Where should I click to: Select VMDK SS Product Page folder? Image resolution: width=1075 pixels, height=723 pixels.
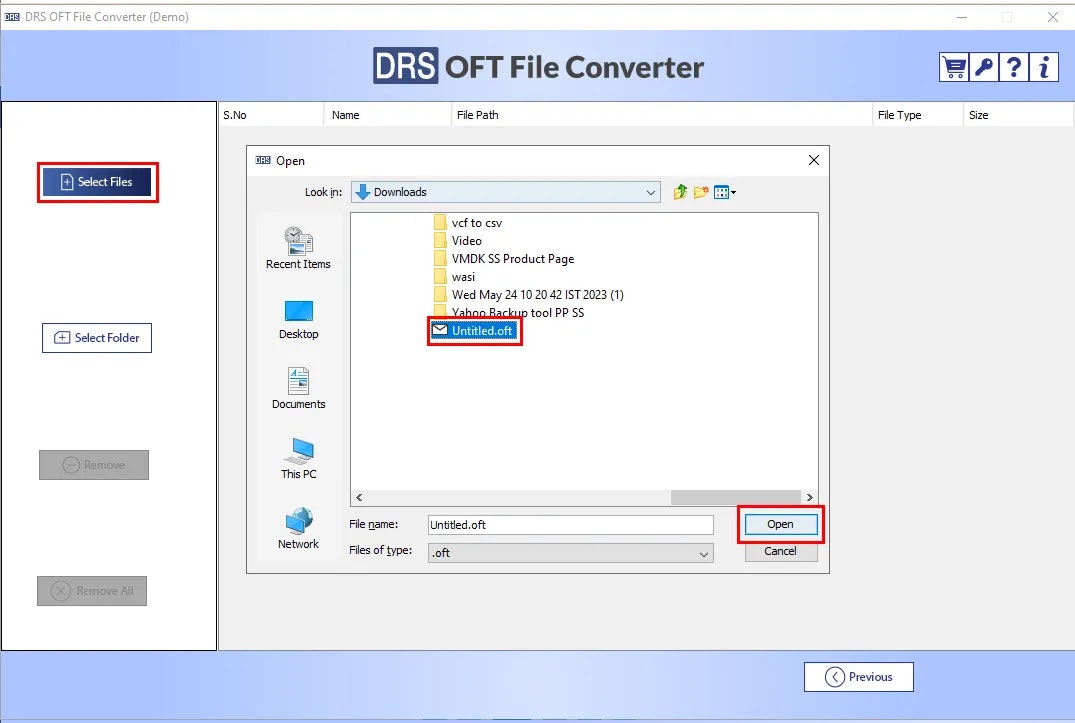pos(504,258)
